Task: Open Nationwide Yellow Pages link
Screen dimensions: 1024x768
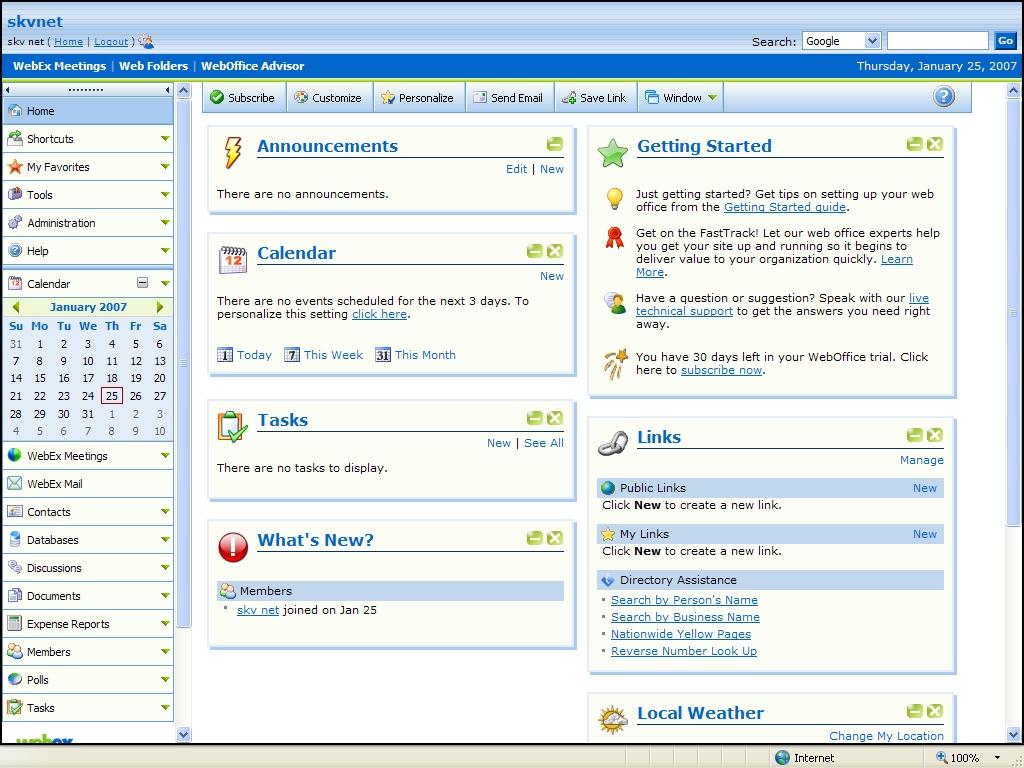Action: pos(680,633)
